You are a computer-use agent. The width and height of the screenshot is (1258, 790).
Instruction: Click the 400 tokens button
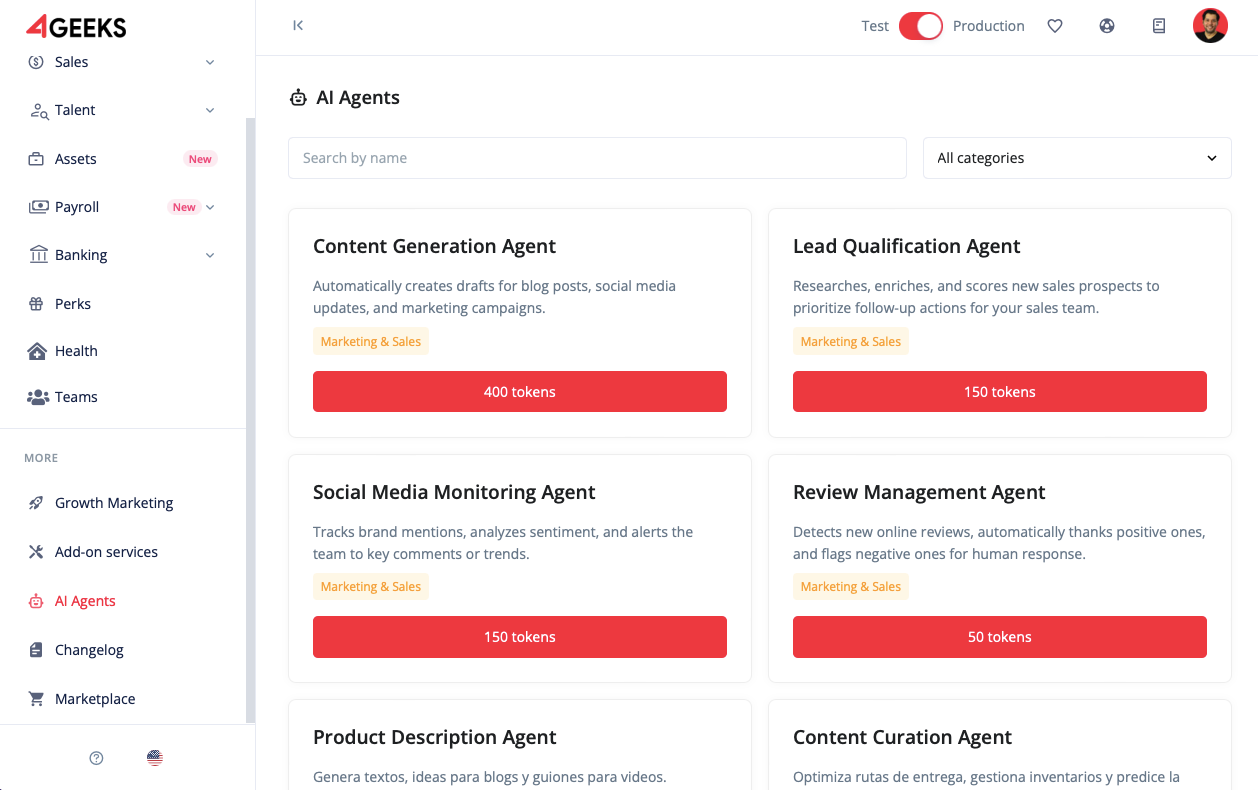point(520,392)
